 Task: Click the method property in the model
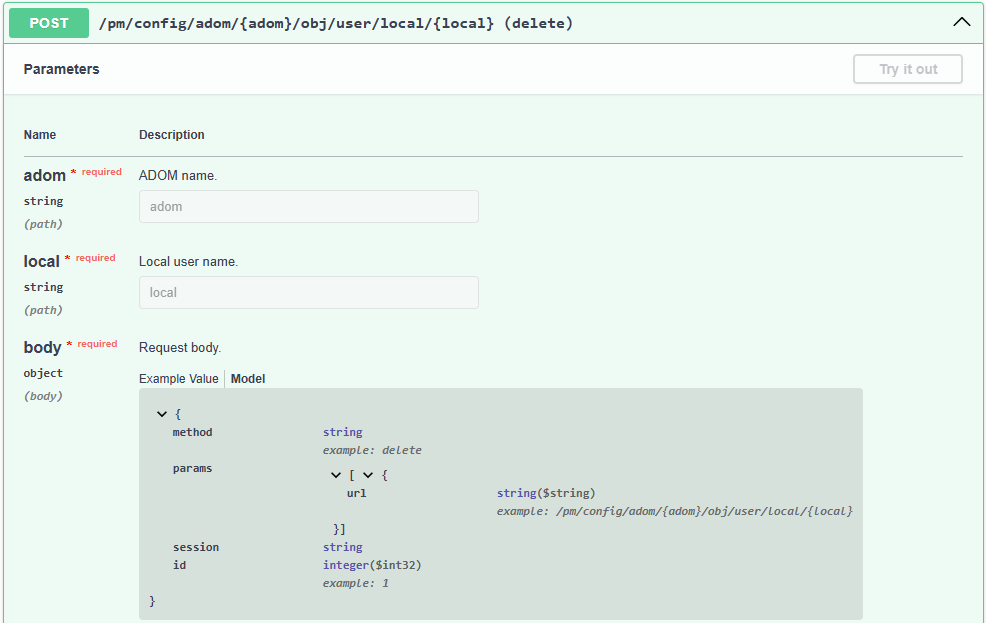(192, 433)
